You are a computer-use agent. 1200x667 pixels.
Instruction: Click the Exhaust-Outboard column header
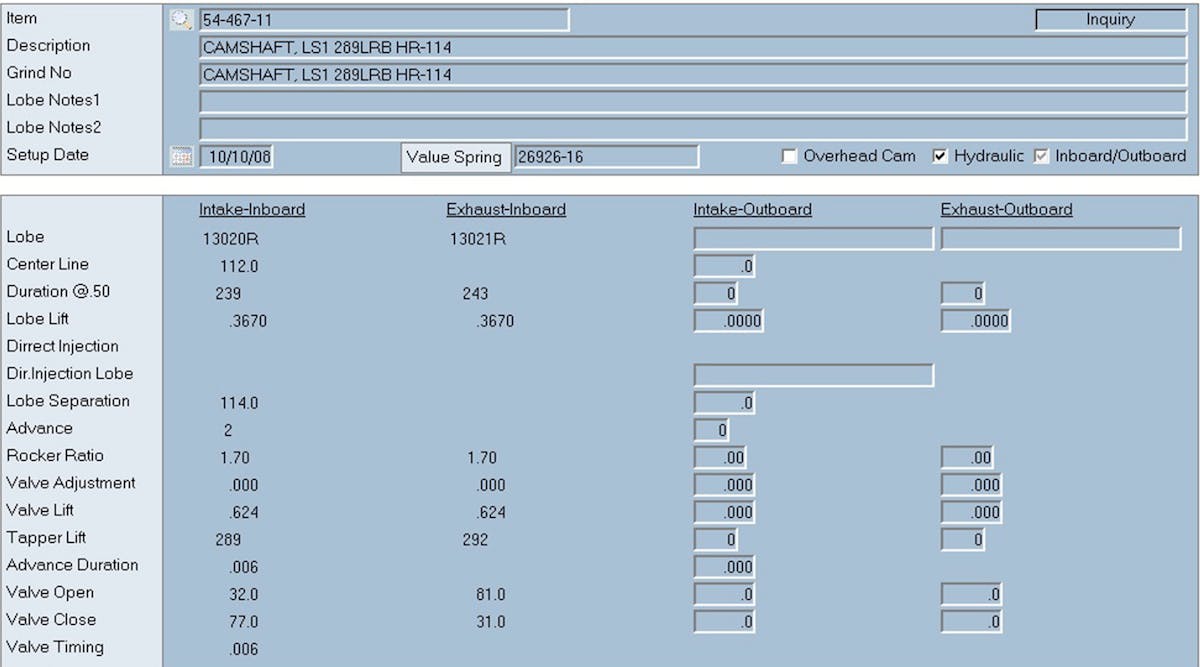click(1006, 210)
